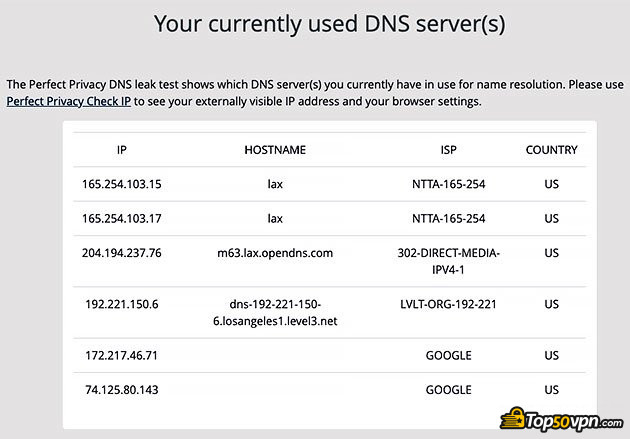Click US country in 192.221.150.6 row
630x439 pixels.
[552, 304]
